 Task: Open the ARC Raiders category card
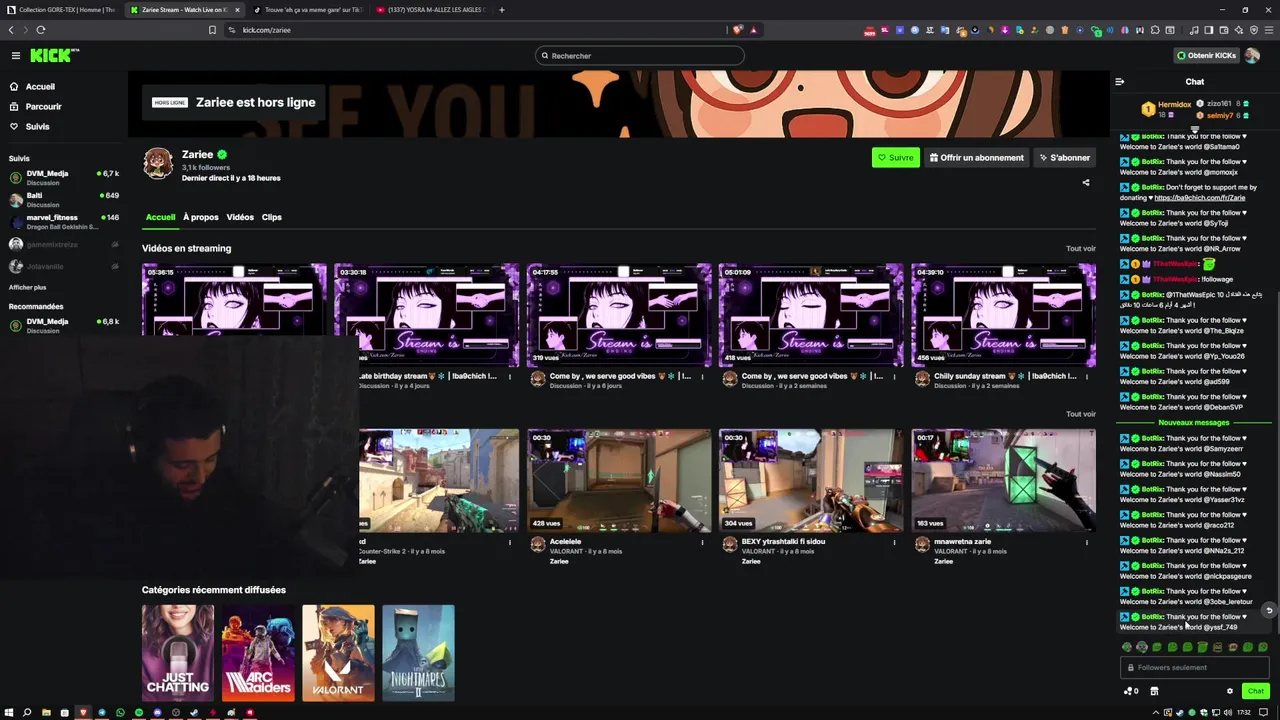pyautogui.click(x=258, y=652)
